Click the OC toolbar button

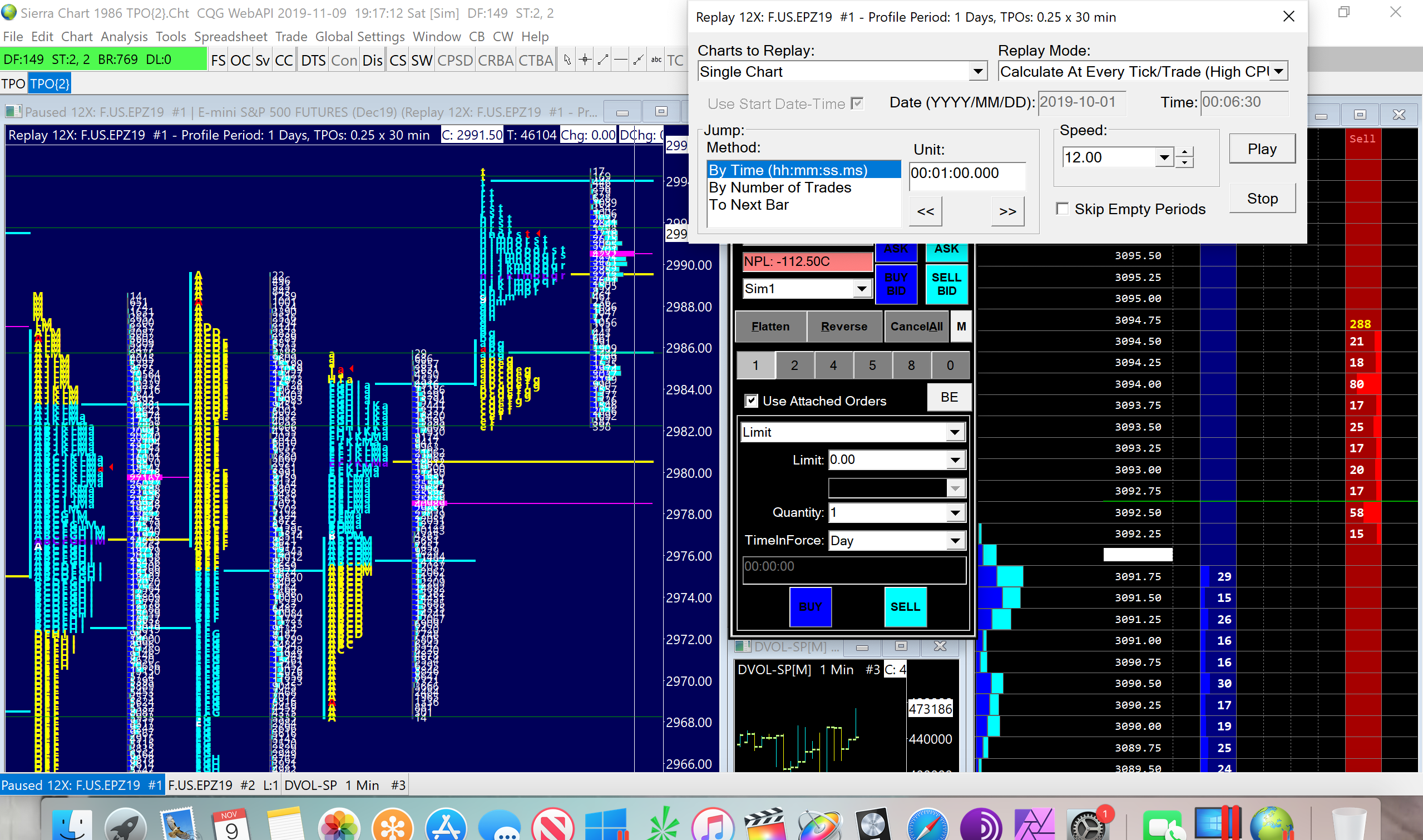240,60
